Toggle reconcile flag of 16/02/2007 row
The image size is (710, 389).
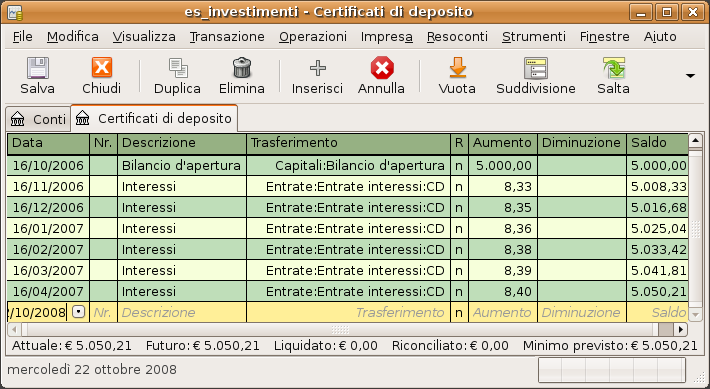click(459, 250)
